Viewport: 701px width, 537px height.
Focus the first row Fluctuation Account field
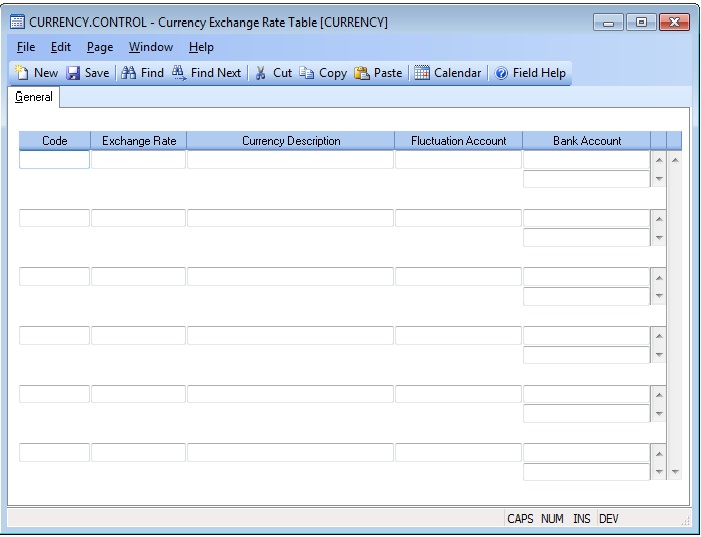(458, 160)
